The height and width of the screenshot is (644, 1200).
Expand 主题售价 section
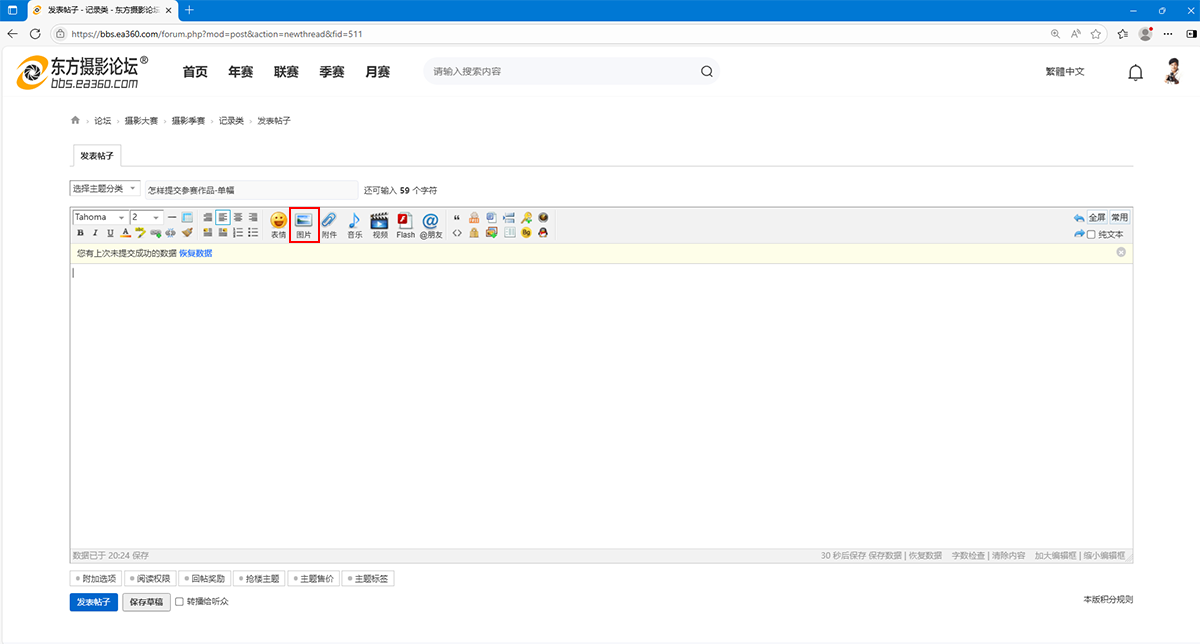(x=313, y=578)
